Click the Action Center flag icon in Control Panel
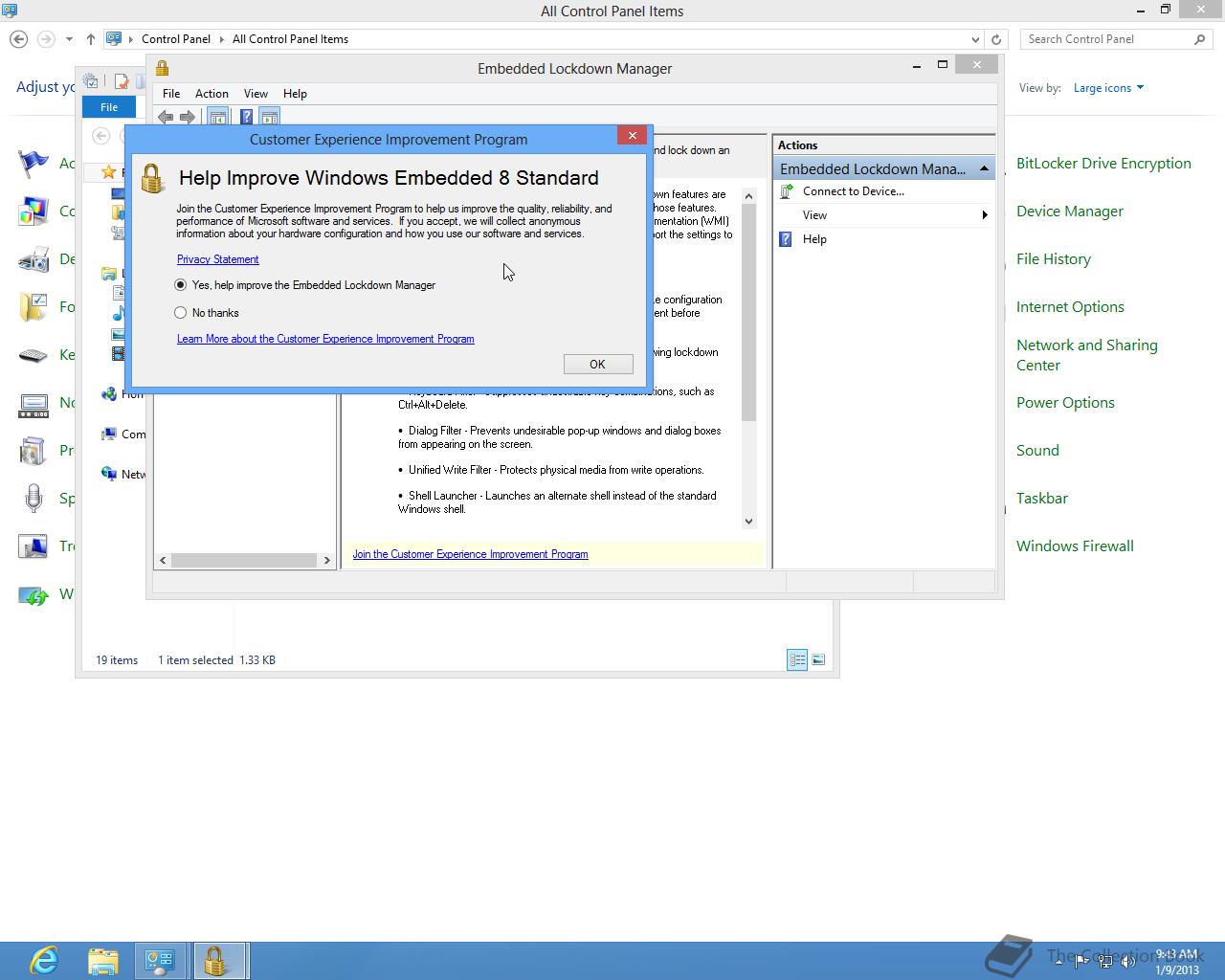1225x980 pixels. click(x=33, y=164)
